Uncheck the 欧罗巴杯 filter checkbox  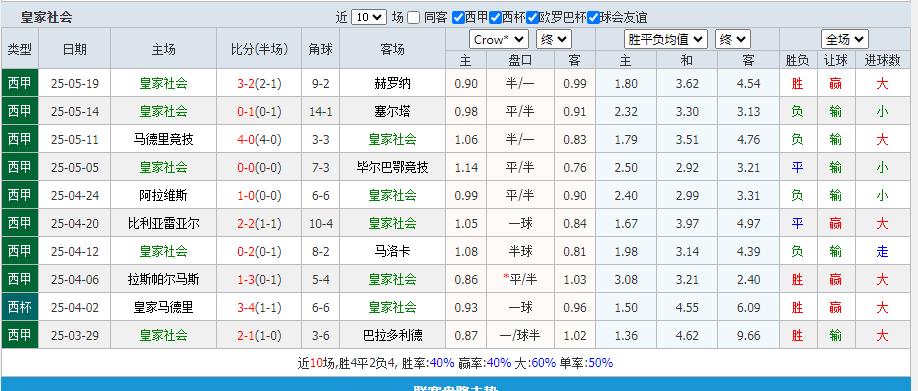coord(532,18)
